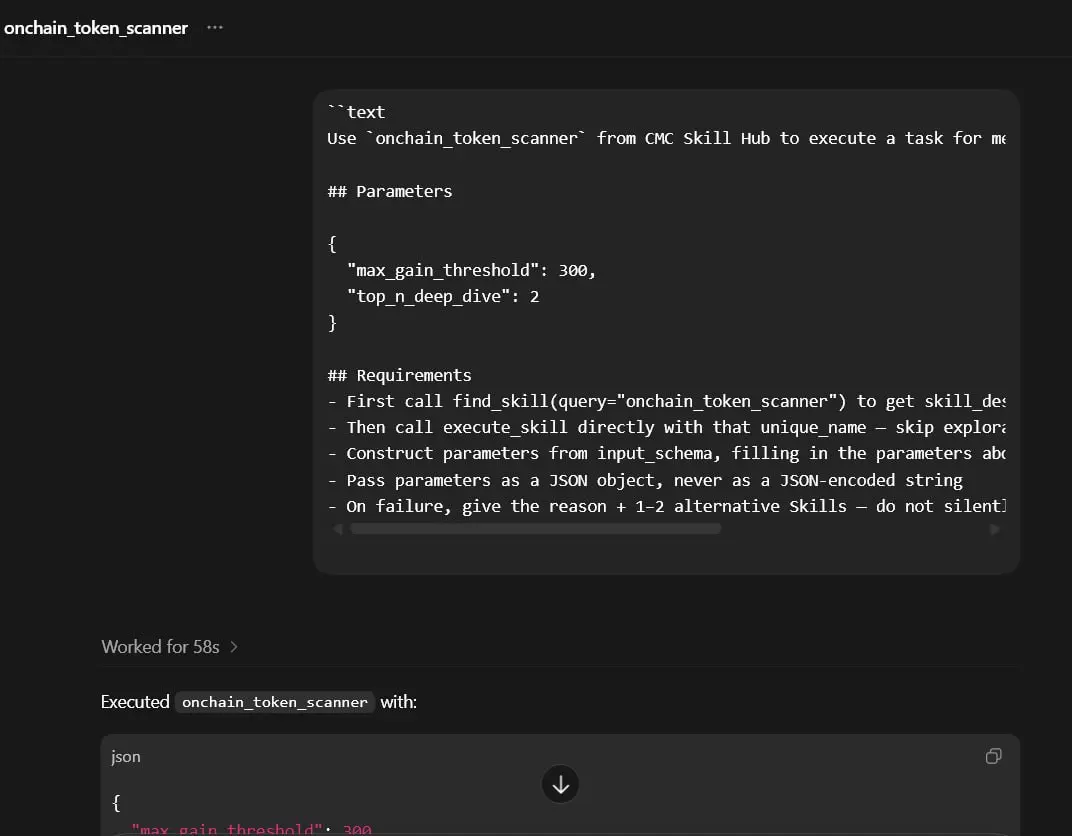
Task: Click the scrollbar left arrow in the prompt block
Action: (337, 528)
